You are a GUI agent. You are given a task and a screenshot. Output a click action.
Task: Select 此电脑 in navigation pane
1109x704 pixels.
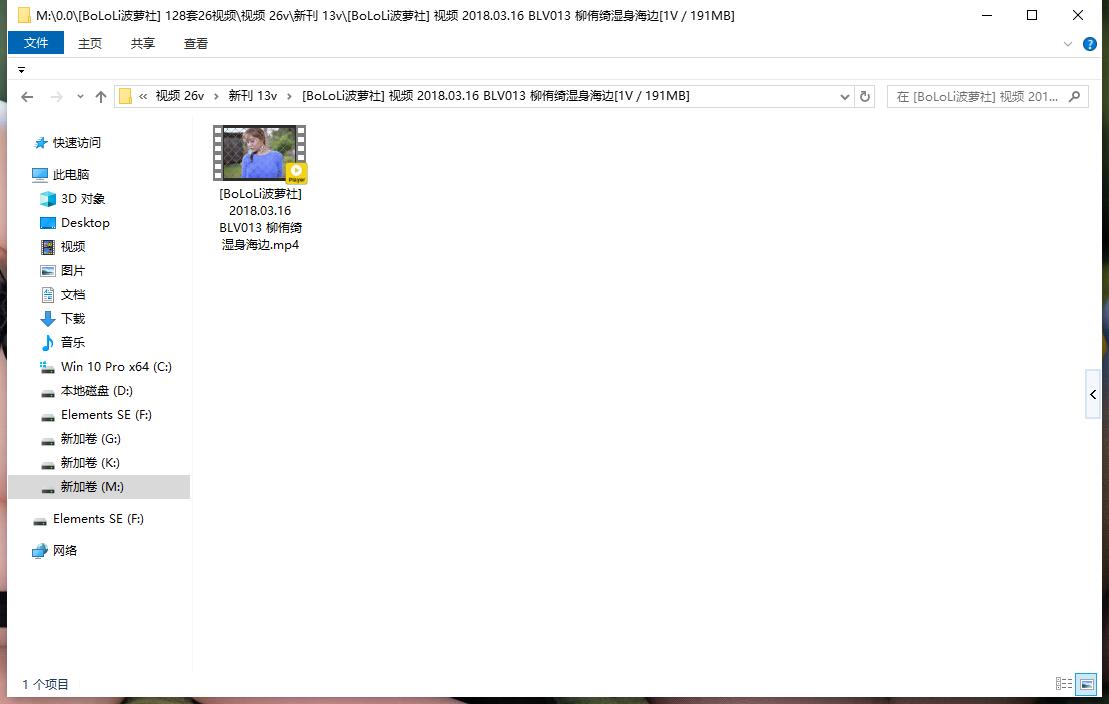(71, 174)
